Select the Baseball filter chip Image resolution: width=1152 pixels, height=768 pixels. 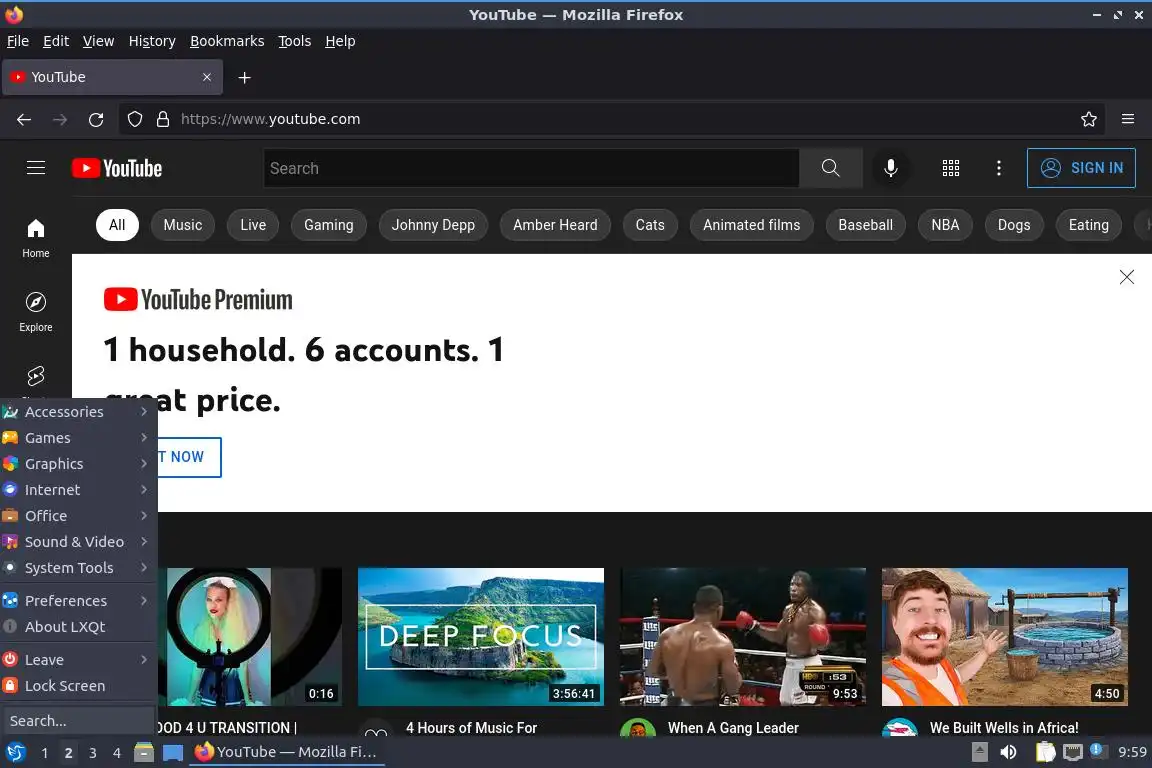click(865, 225)
